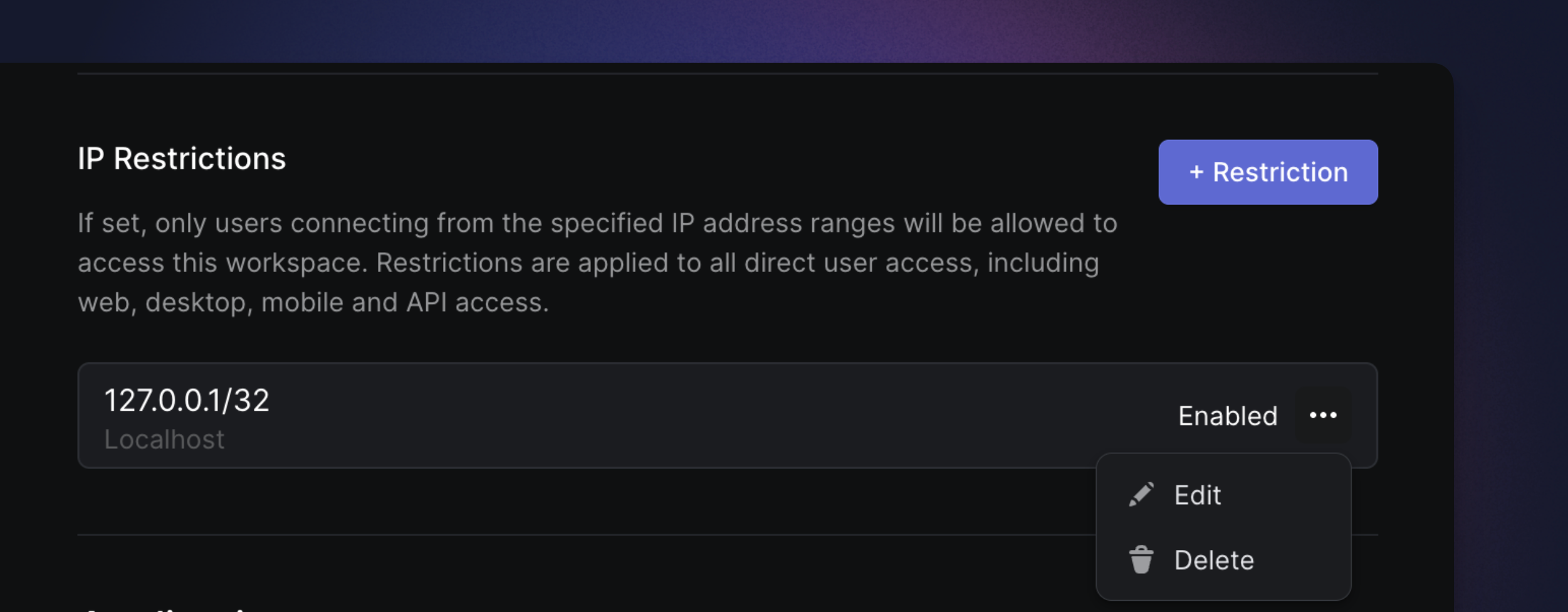Viewport: 1568px width, 612px height.
Task: Click Enabled to change the restriction state
Action: [x=1227, y=415]
